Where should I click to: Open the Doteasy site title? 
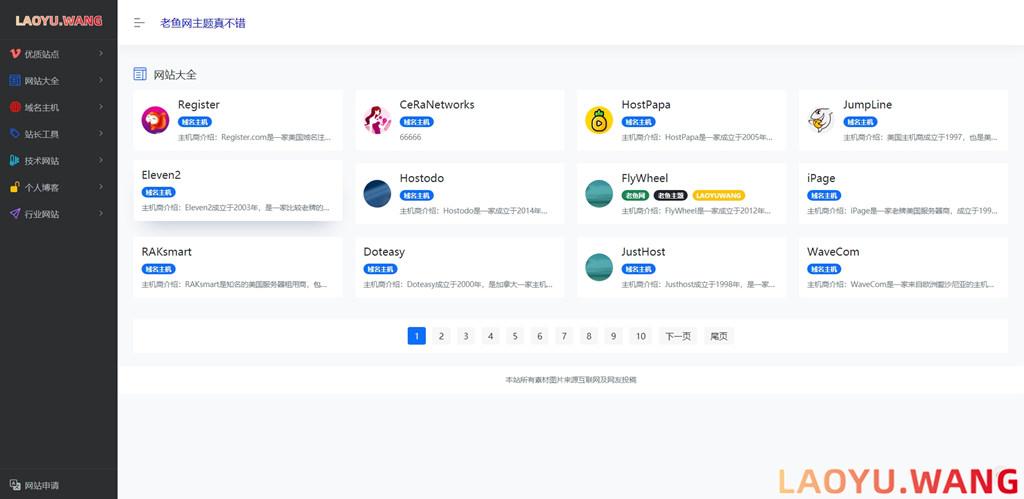[x=384, y=251]
